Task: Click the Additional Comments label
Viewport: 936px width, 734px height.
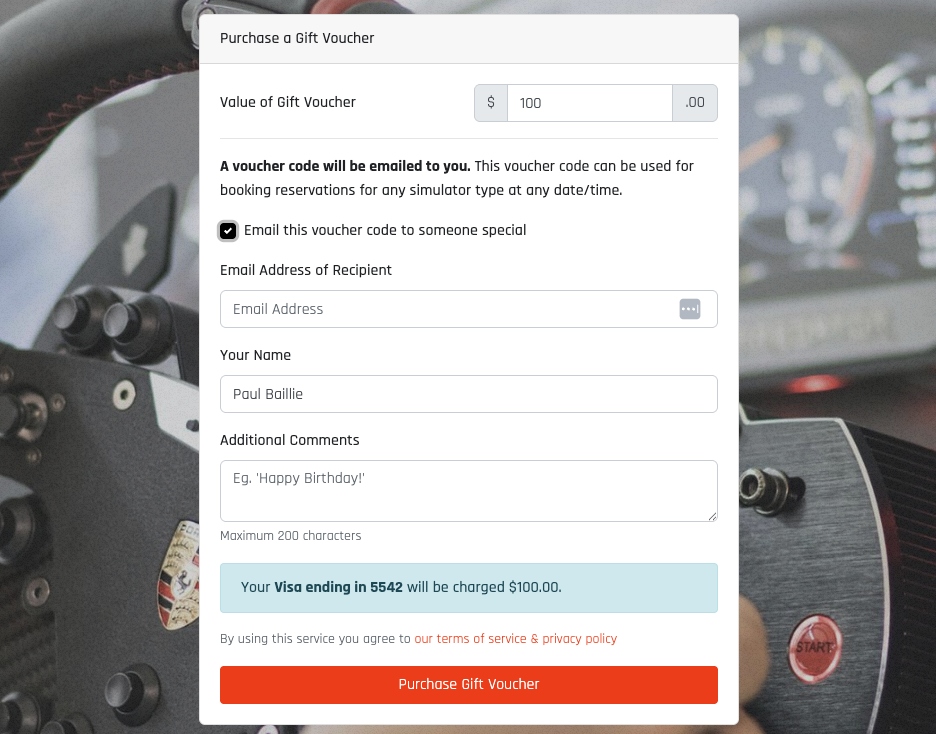Action: 290,440
